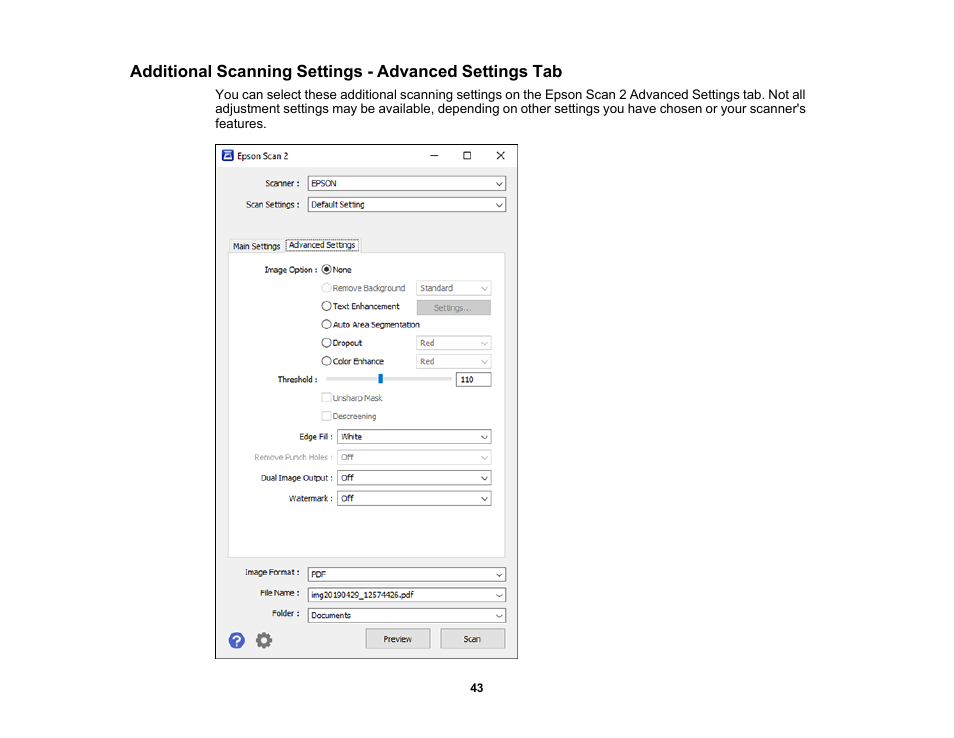Viewport: 954px width, 738px height.
Task: Expand the File Name dropdown
Action: 406,595
